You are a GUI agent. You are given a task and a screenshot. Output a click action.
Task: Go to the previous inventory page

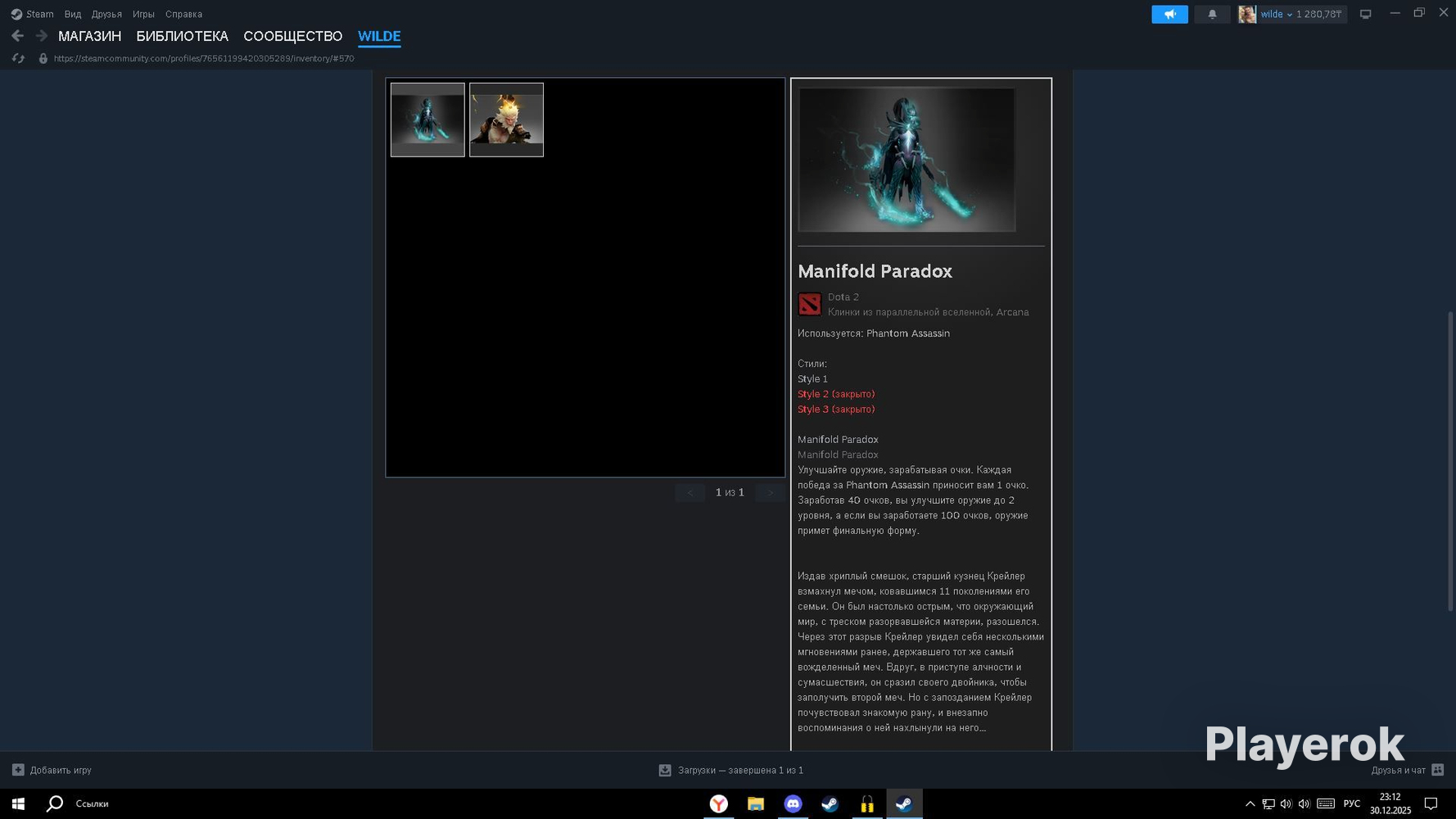pyautogui.click(x=690, y=492)
